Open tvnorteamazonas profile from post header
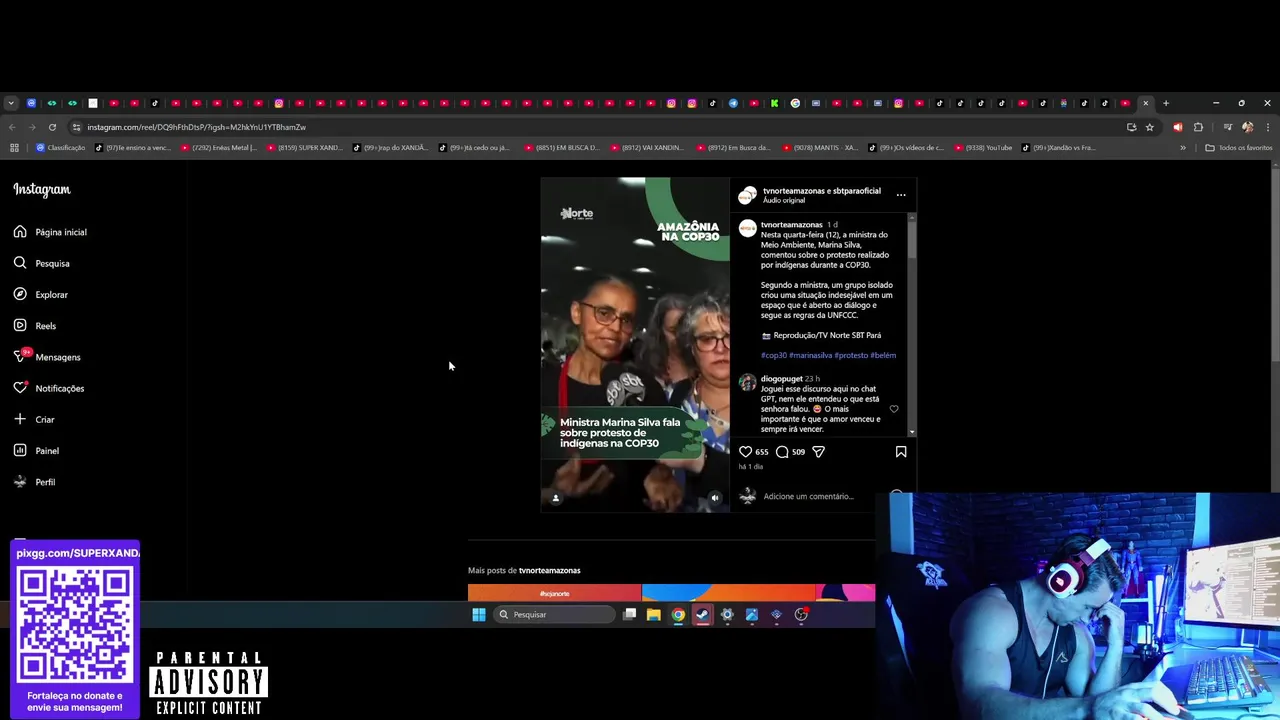Image resolution: width=1280 pixels, height=720 pixels. [x=792, y=191]
